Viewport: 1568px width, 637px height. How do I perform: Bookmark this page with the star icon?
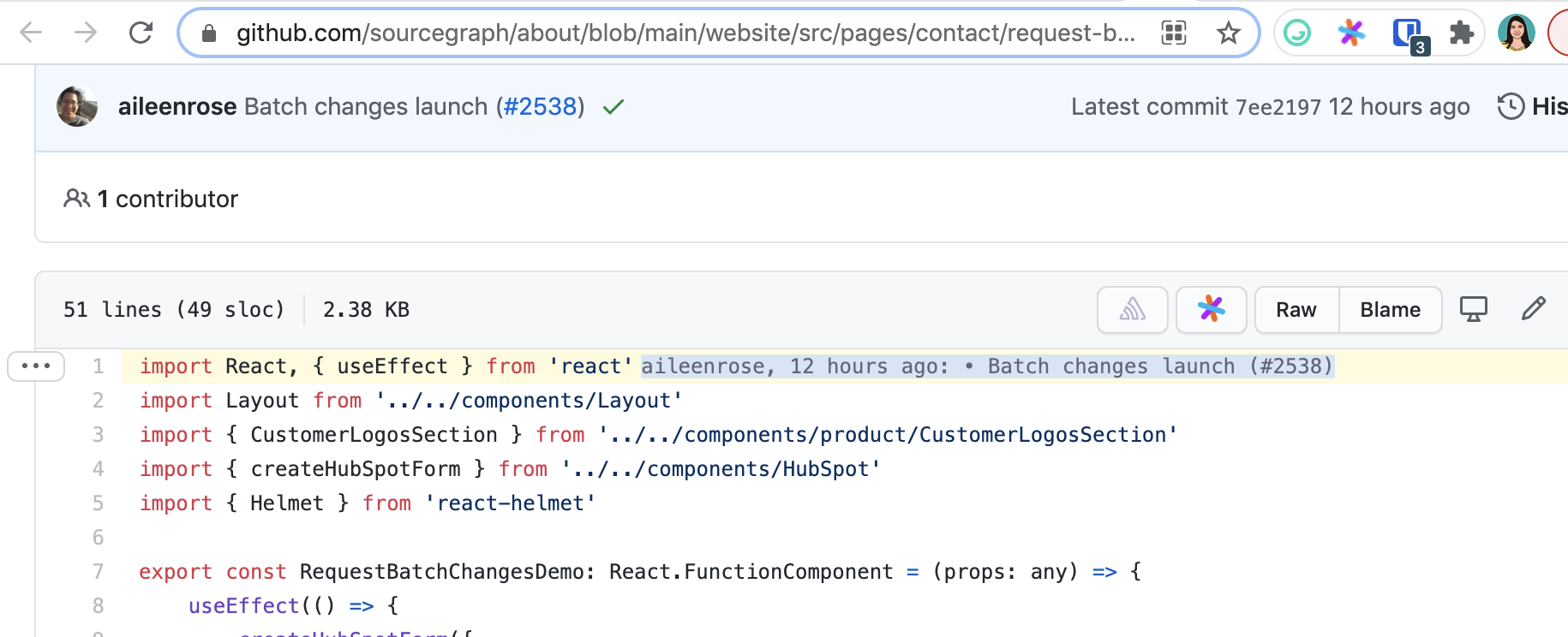point(1229,33)
